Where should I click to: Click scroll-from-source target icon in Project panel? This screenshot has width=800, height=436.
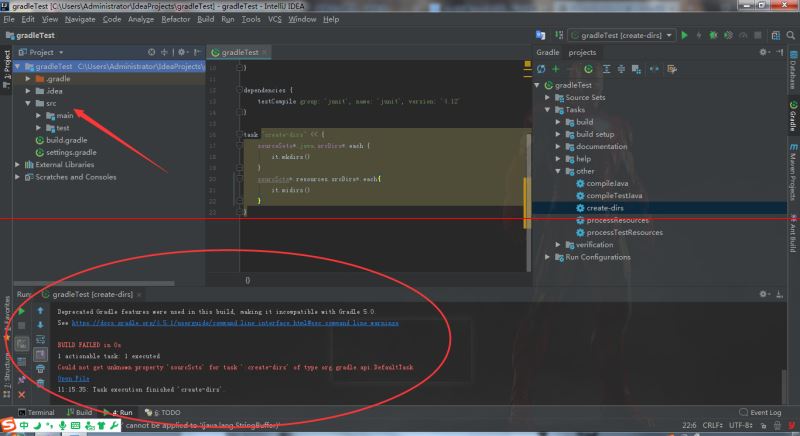(x=152, y=52)
